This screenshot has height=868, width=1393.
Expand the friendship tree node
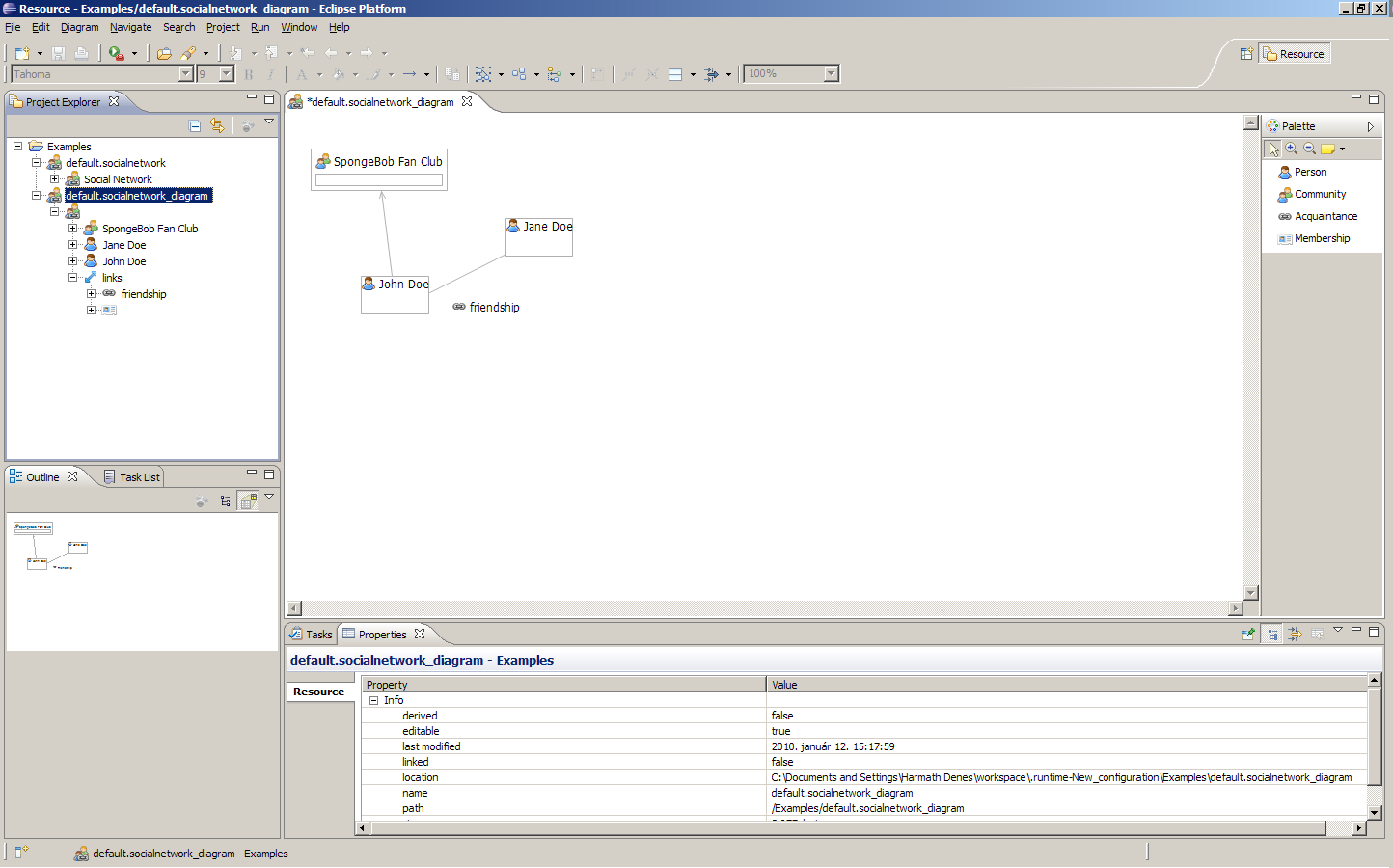[91, 294]
